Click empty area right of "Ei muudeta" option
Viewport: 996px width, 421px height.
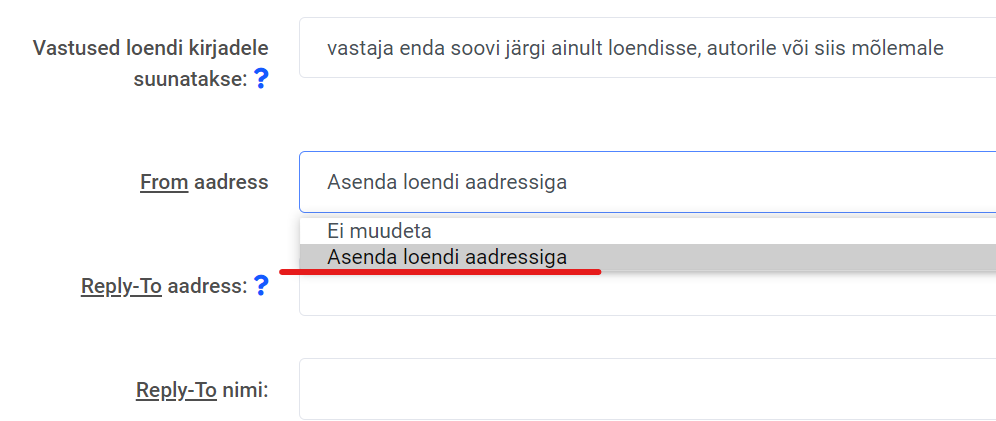pyautogui.click(x=700, y=231)
